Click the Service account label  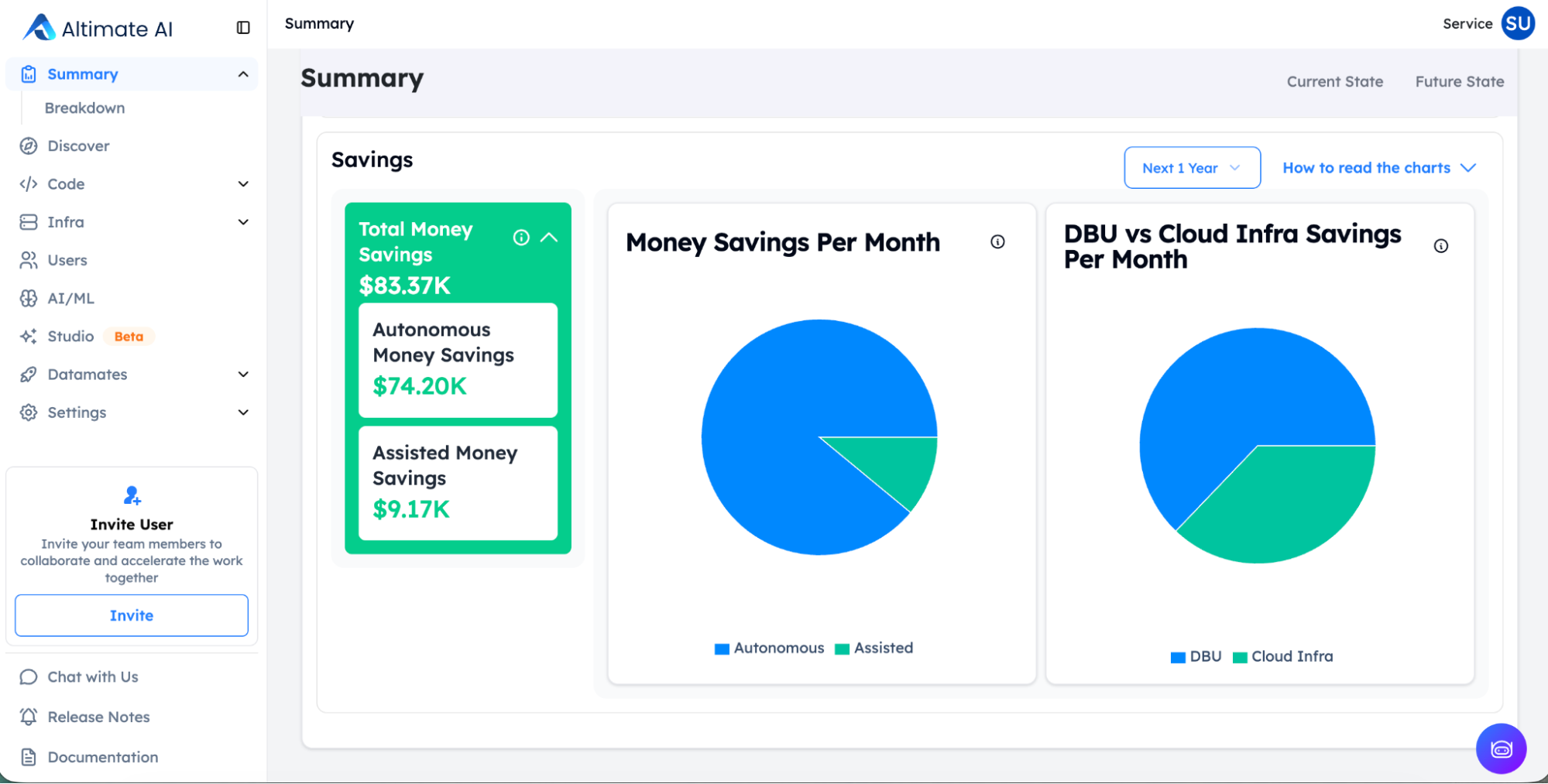[1467, 24]
